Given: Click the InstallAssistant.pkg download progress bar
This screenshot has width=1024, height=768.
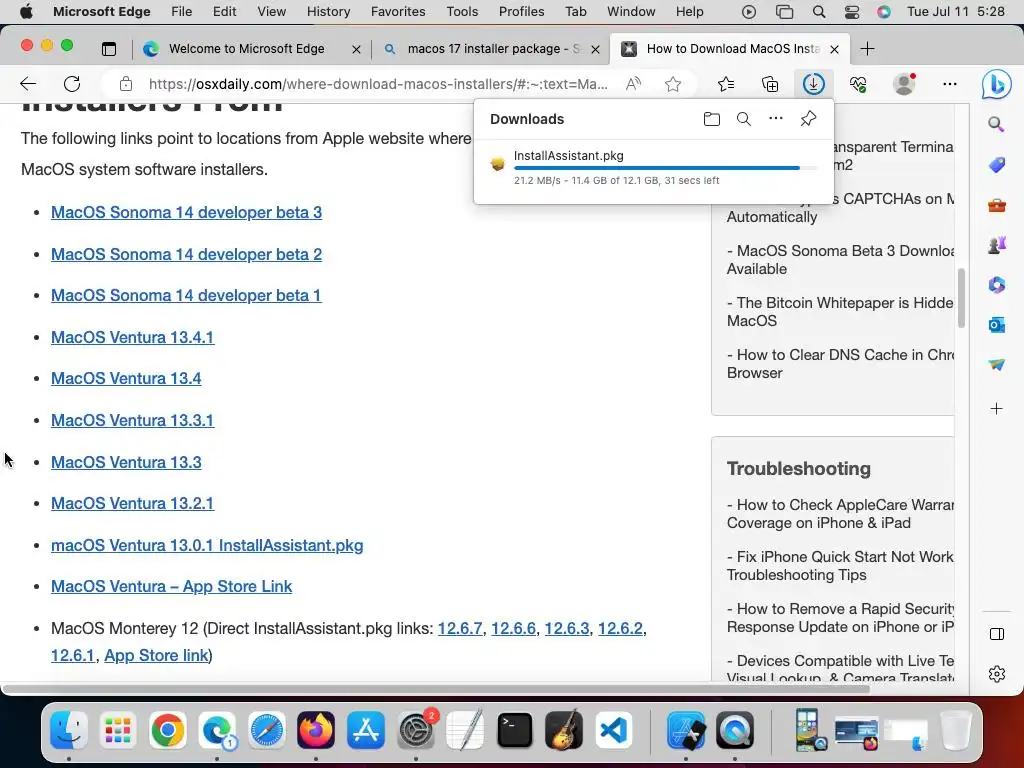Looking at the screenshot, I should coord(665,168).
